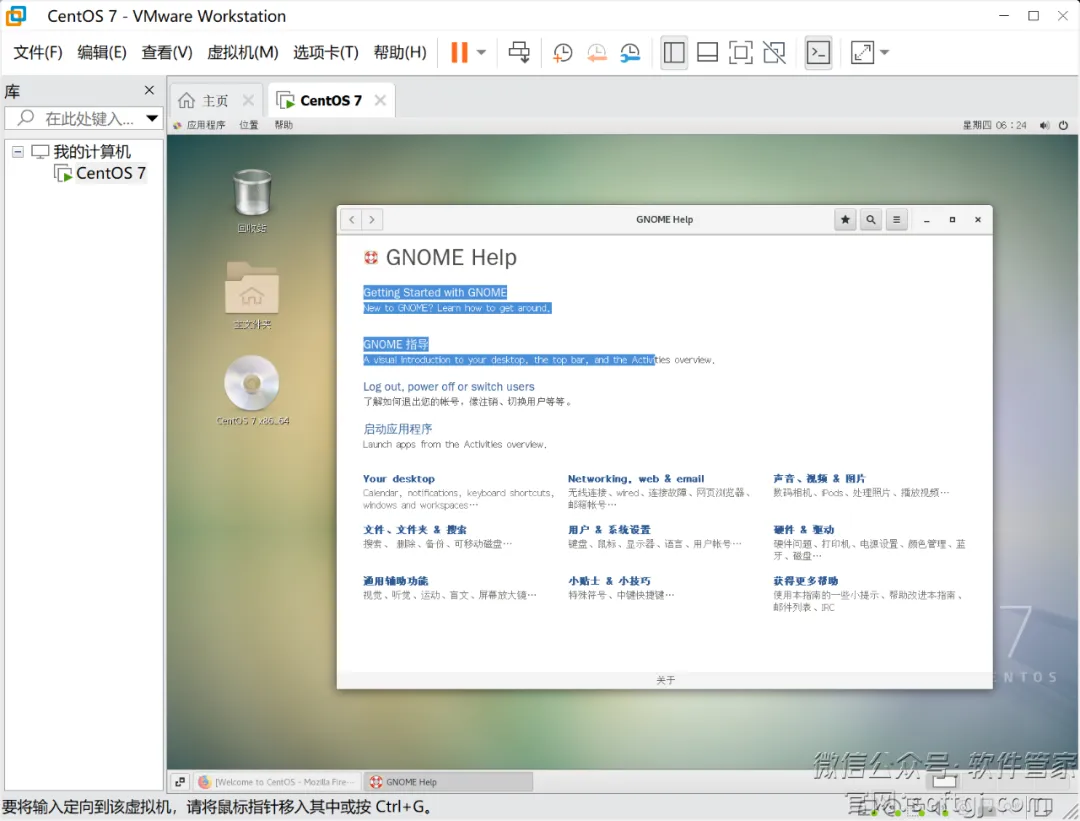The width and height of the screenshot is (1080, 821).
Task: Click the guest show desktop icon
Action: coord(180,782)
